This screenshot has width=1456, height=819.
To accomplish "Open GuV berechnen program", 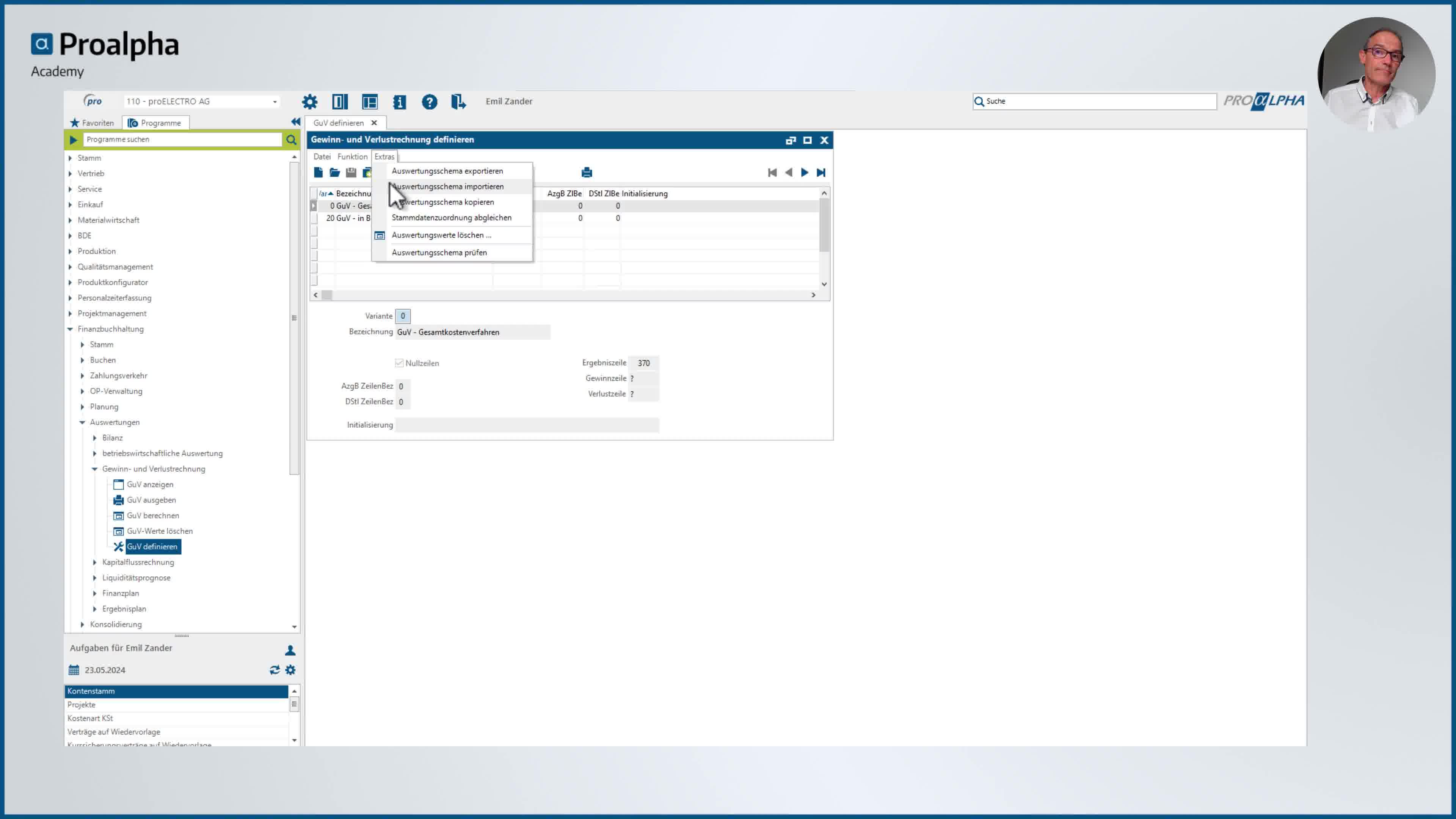I will click(x=152, y=516).
